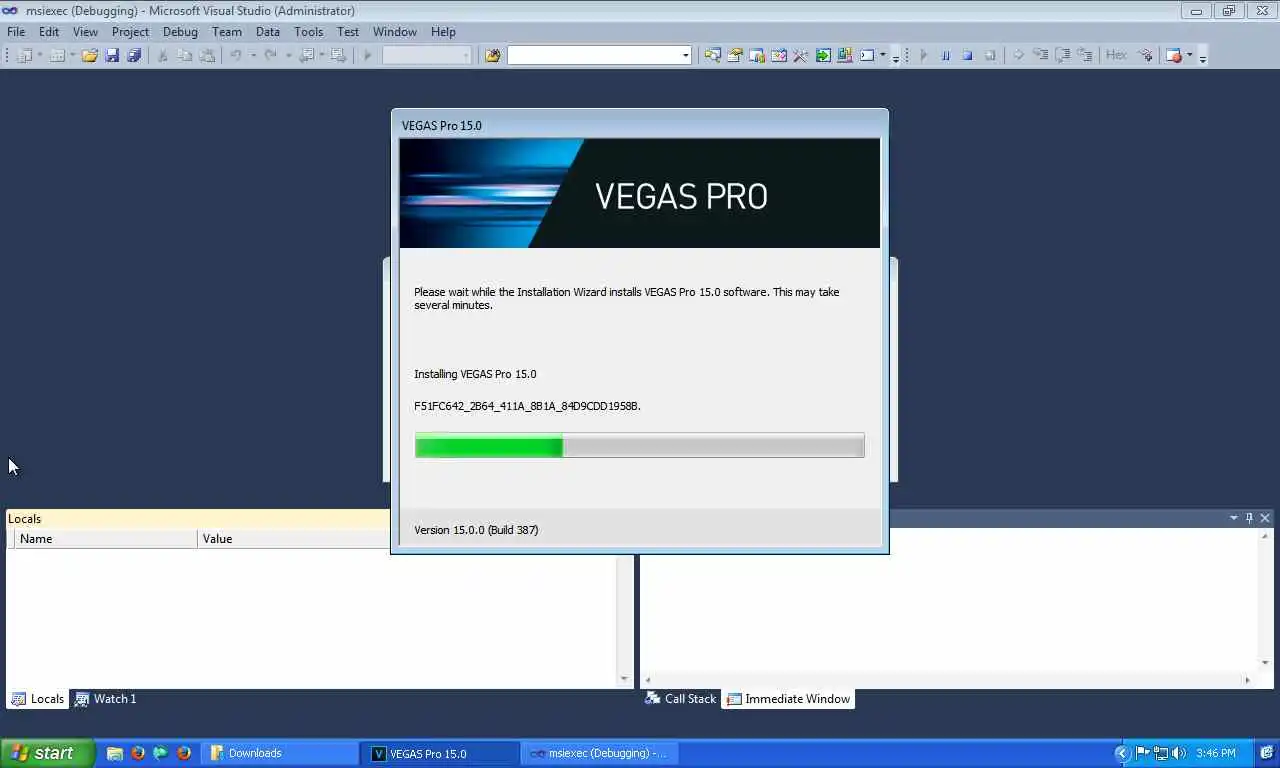This screenshot has height=768, width=1280.
Task: Click the Find combo box text field
Action: [x=593, y=55]
